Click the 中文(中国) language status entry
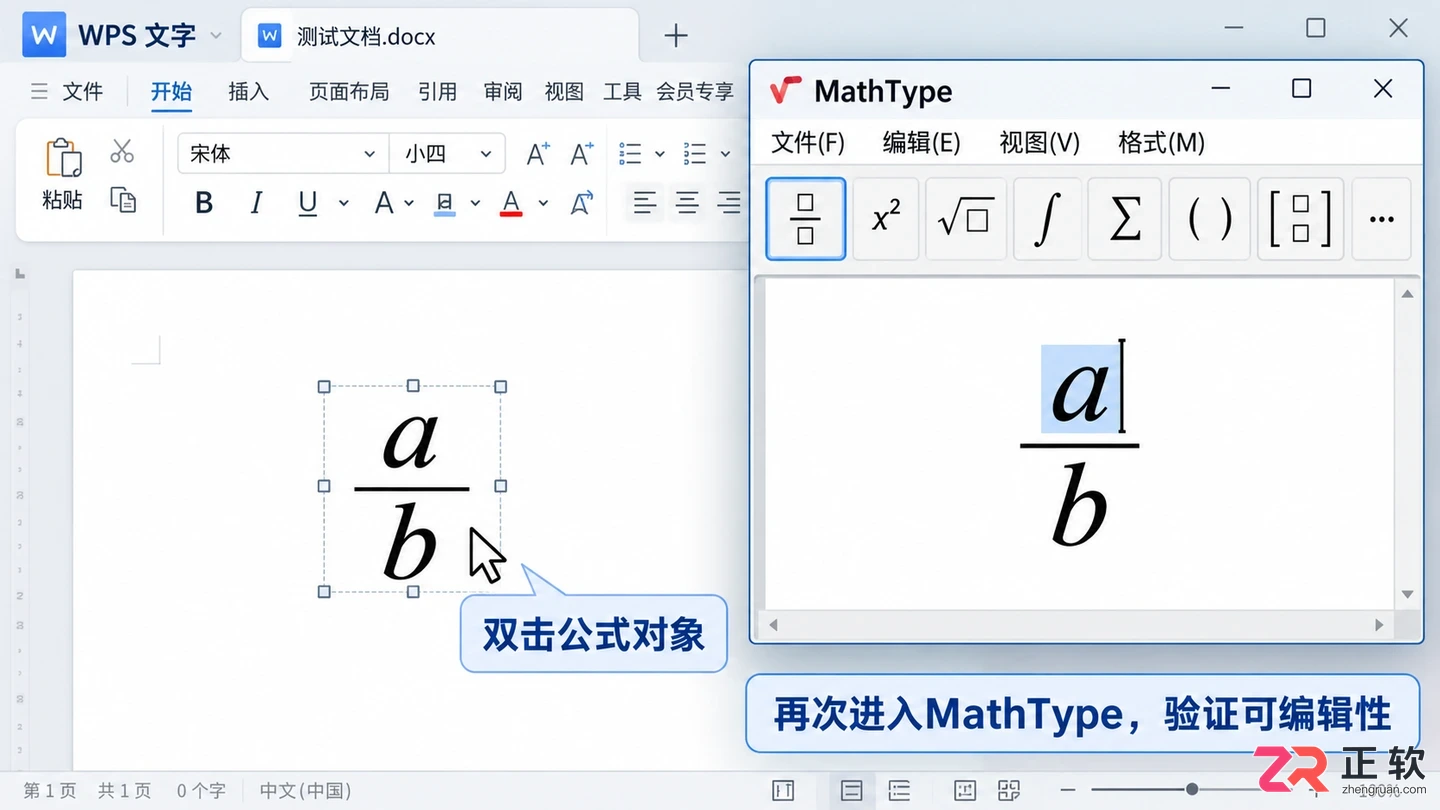 (x=306, y=791)
